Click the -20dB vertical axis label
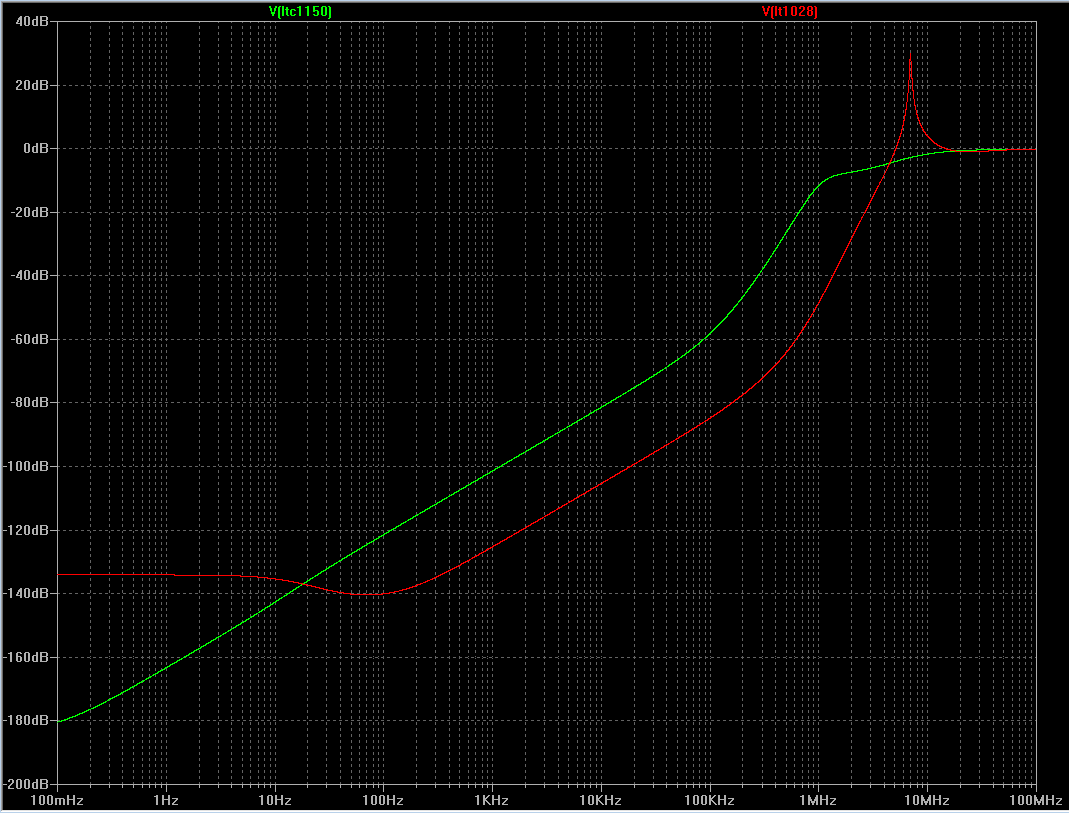Viewport: 1069px width, 813px height. (x=29, y=212)
